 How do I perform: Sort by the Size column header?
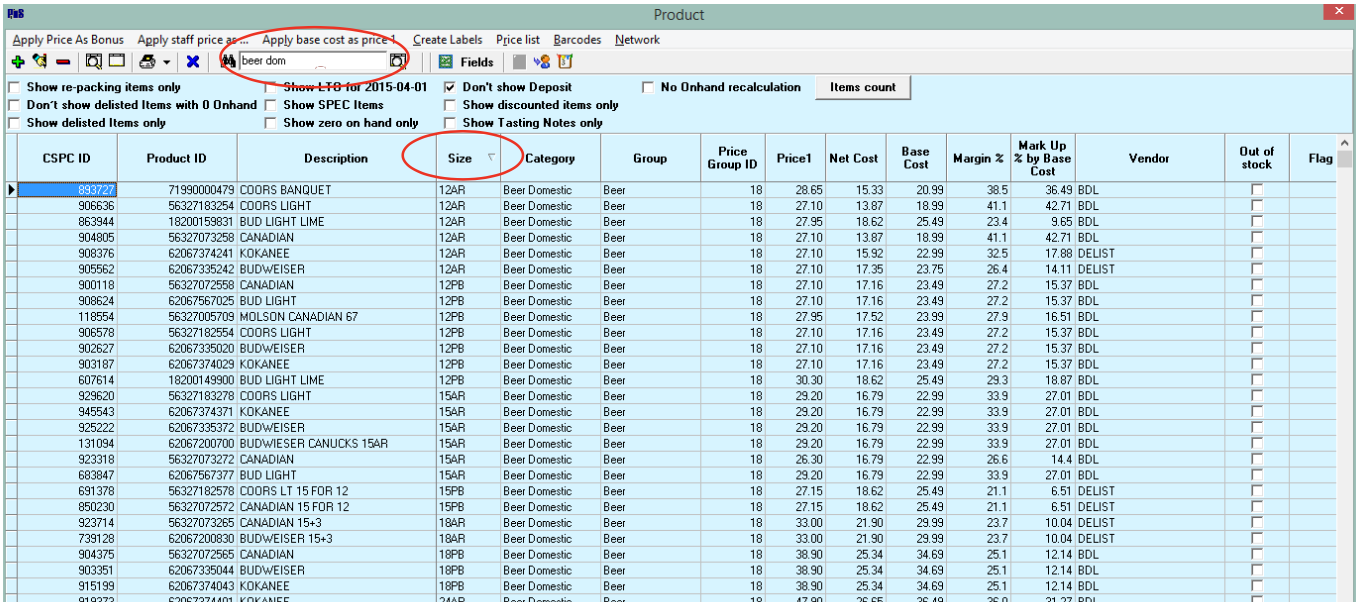(x=468, y=158)
